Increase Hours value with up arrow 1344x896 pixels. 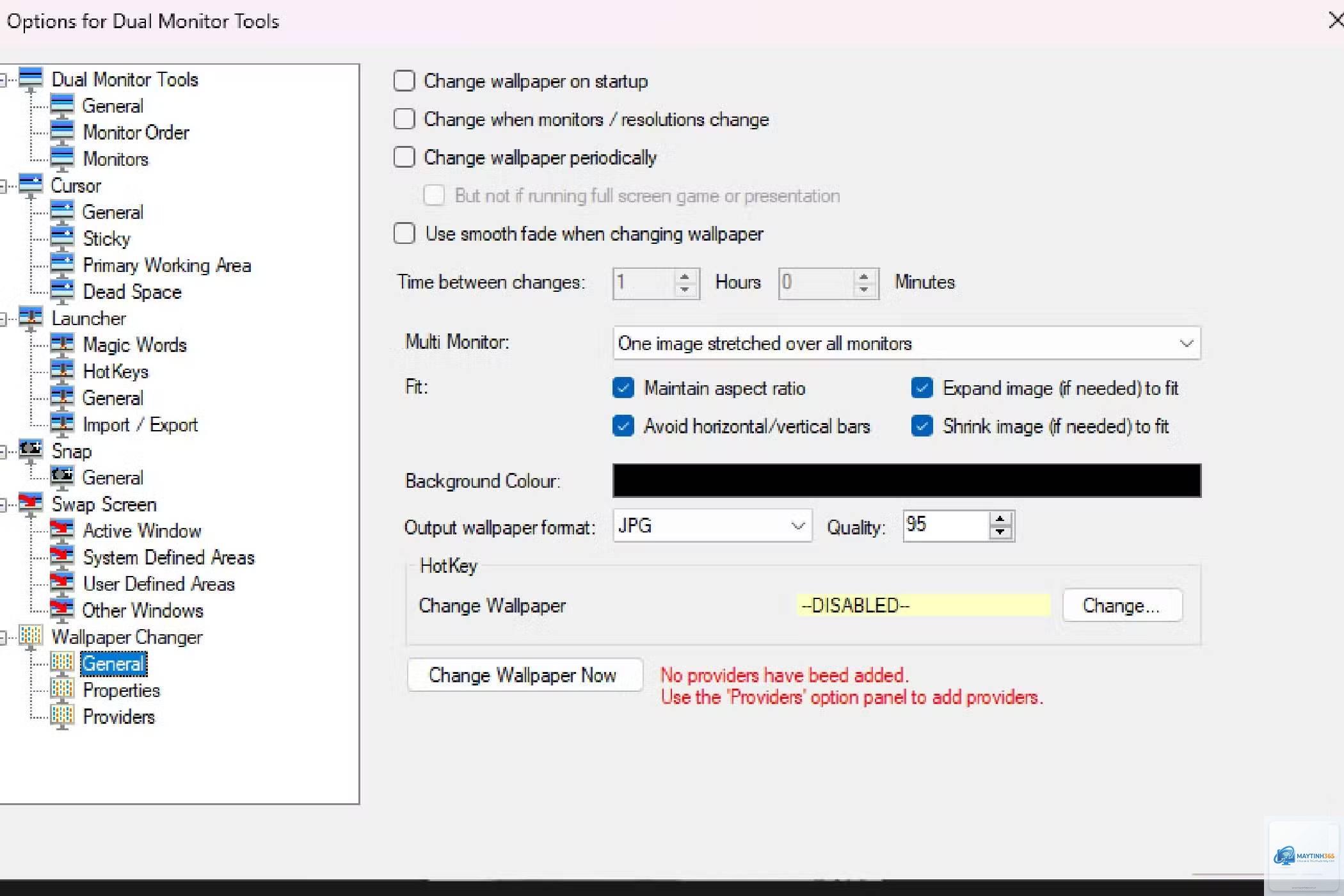(685, 276)
